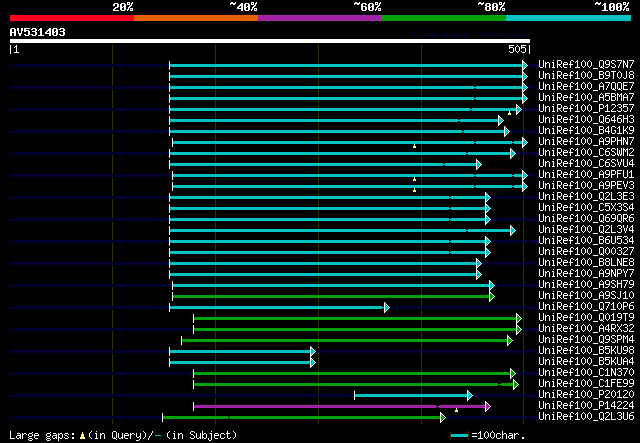Select the UniRef100_C6SVU4 label
Screen dimensions: 640x443
pyautogui.click(x=586, y=164)
